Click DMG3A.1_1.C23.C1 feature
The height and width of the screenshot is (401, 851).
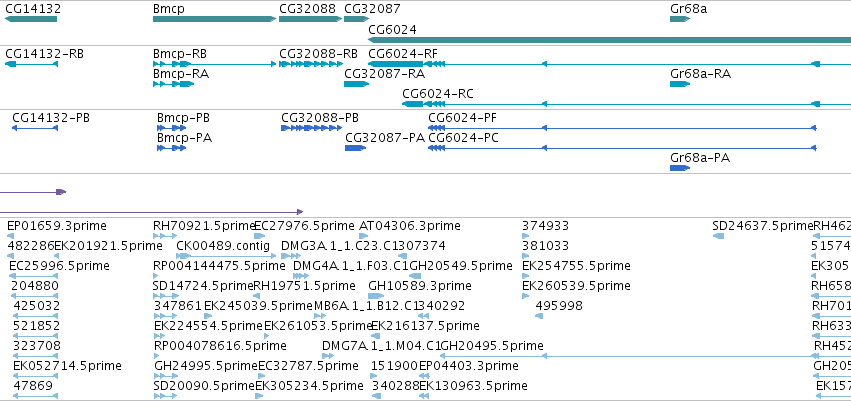(291, 256)
